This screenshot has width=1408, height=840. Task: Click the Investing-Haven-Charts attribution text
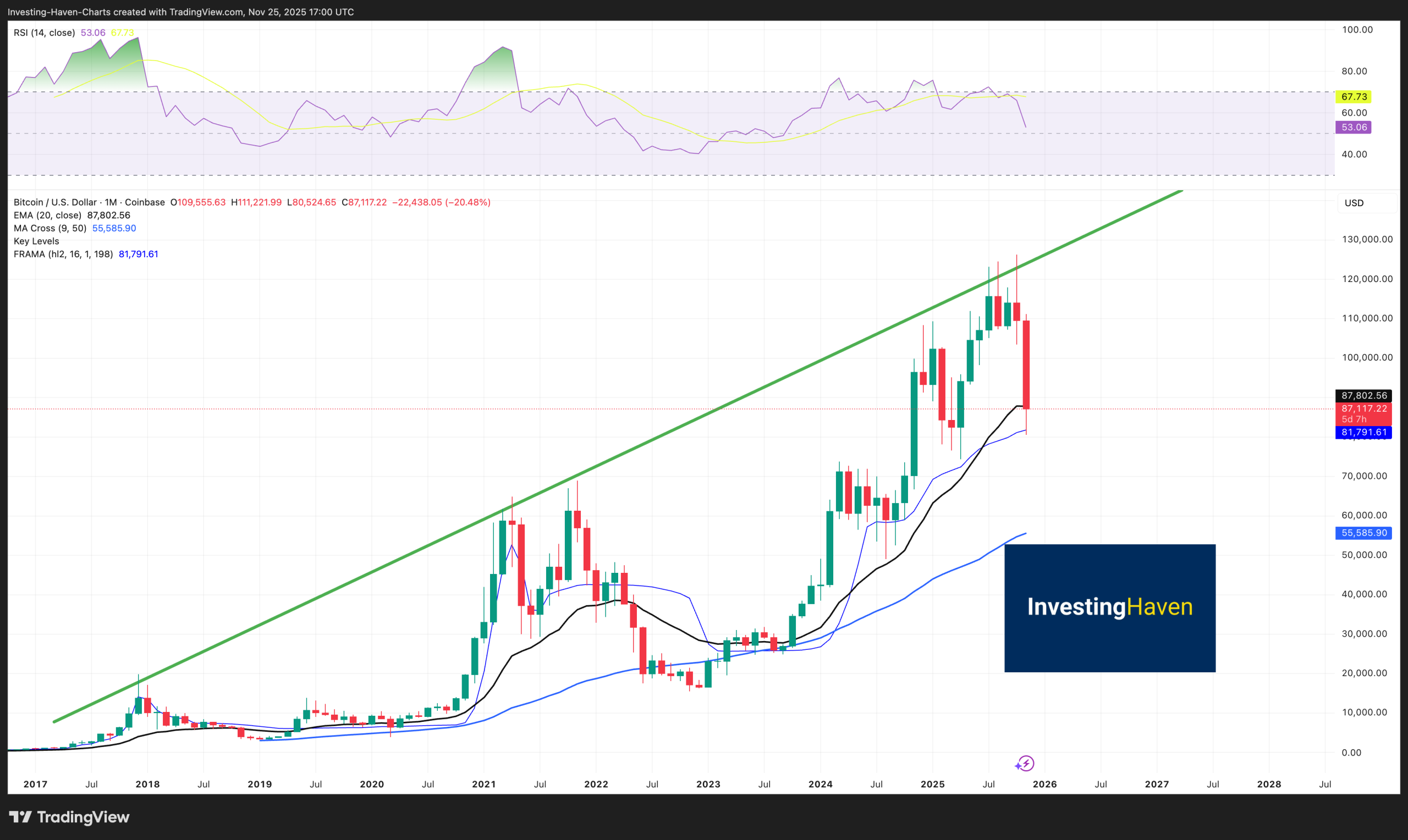coord(181,12)
